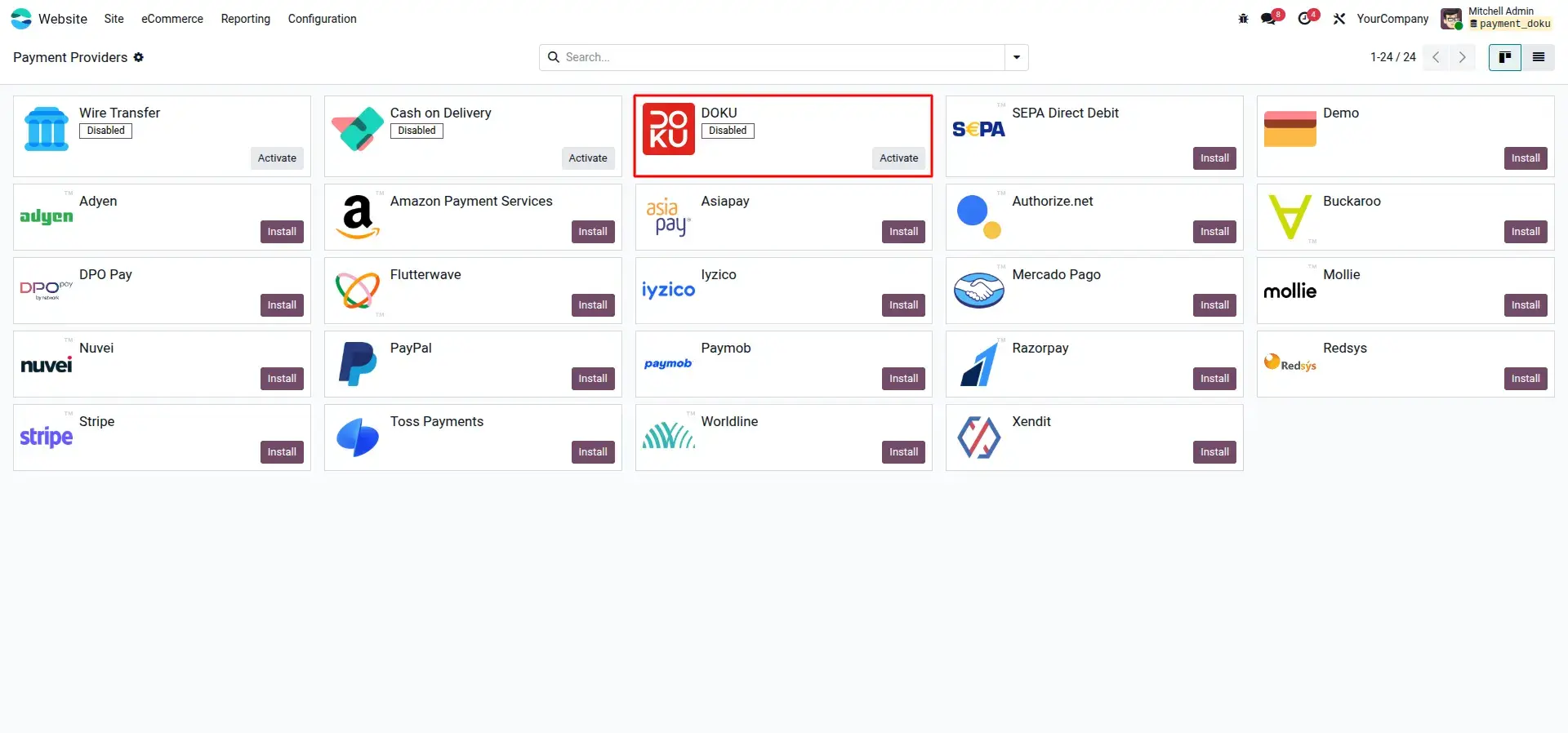
Task: Open the Site menu
Action: [x=114, y=19]
